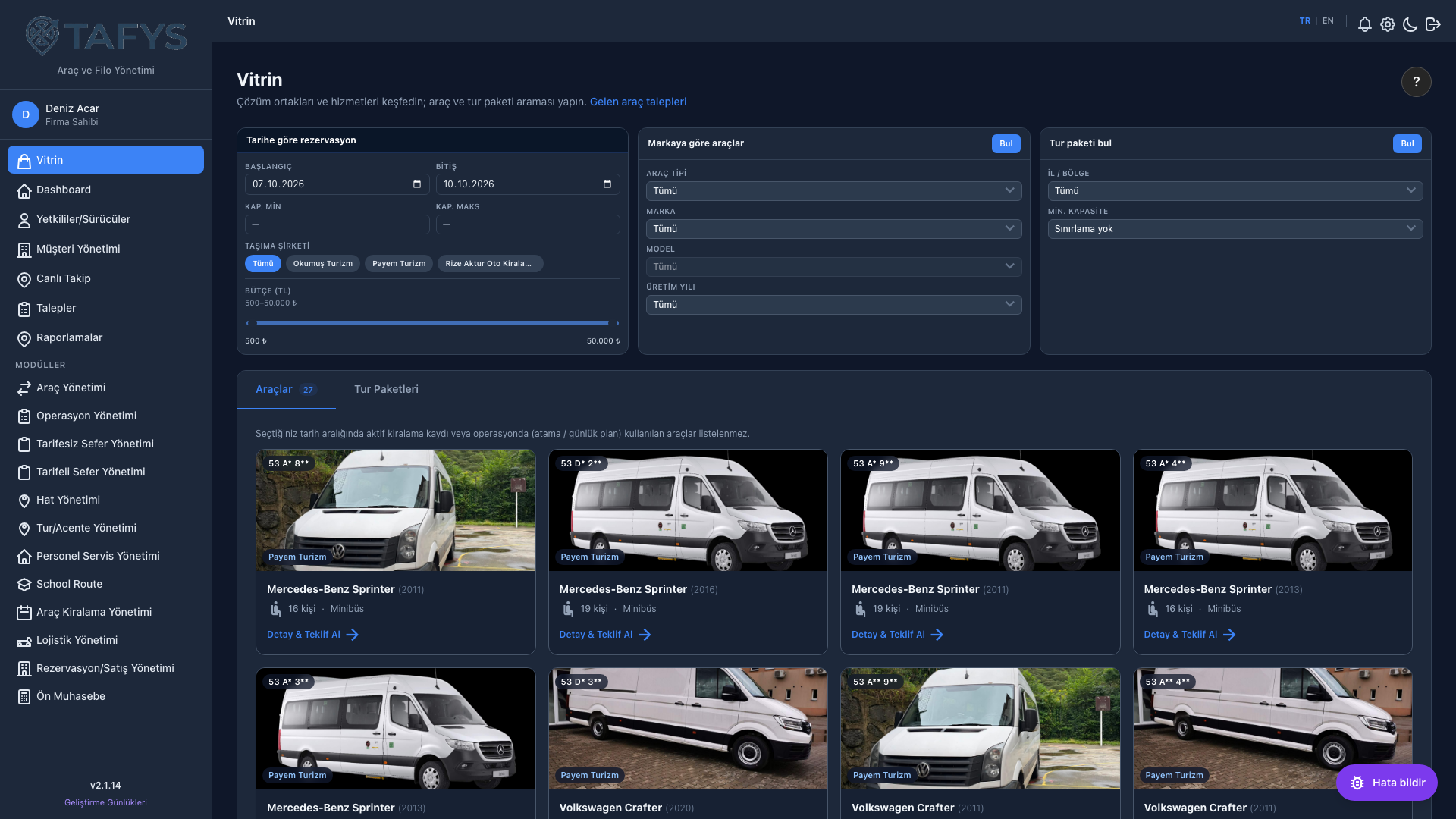Expand the Marka dropdown
The height and width of the screenshot is (819, 1456).
[833, 229]
